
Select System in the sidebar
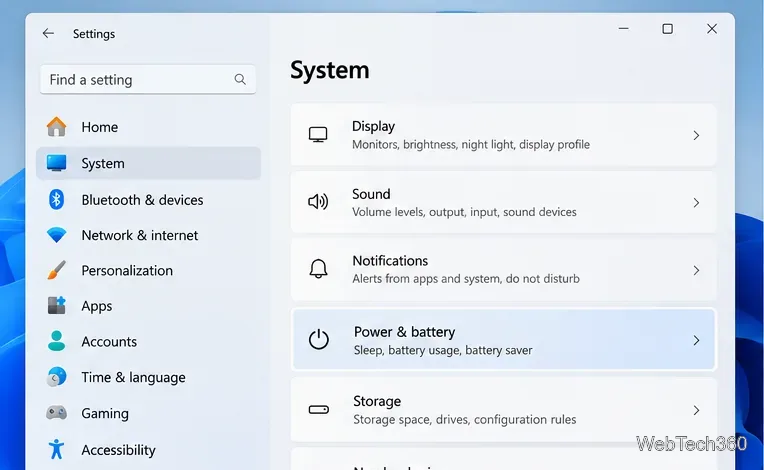148,163
